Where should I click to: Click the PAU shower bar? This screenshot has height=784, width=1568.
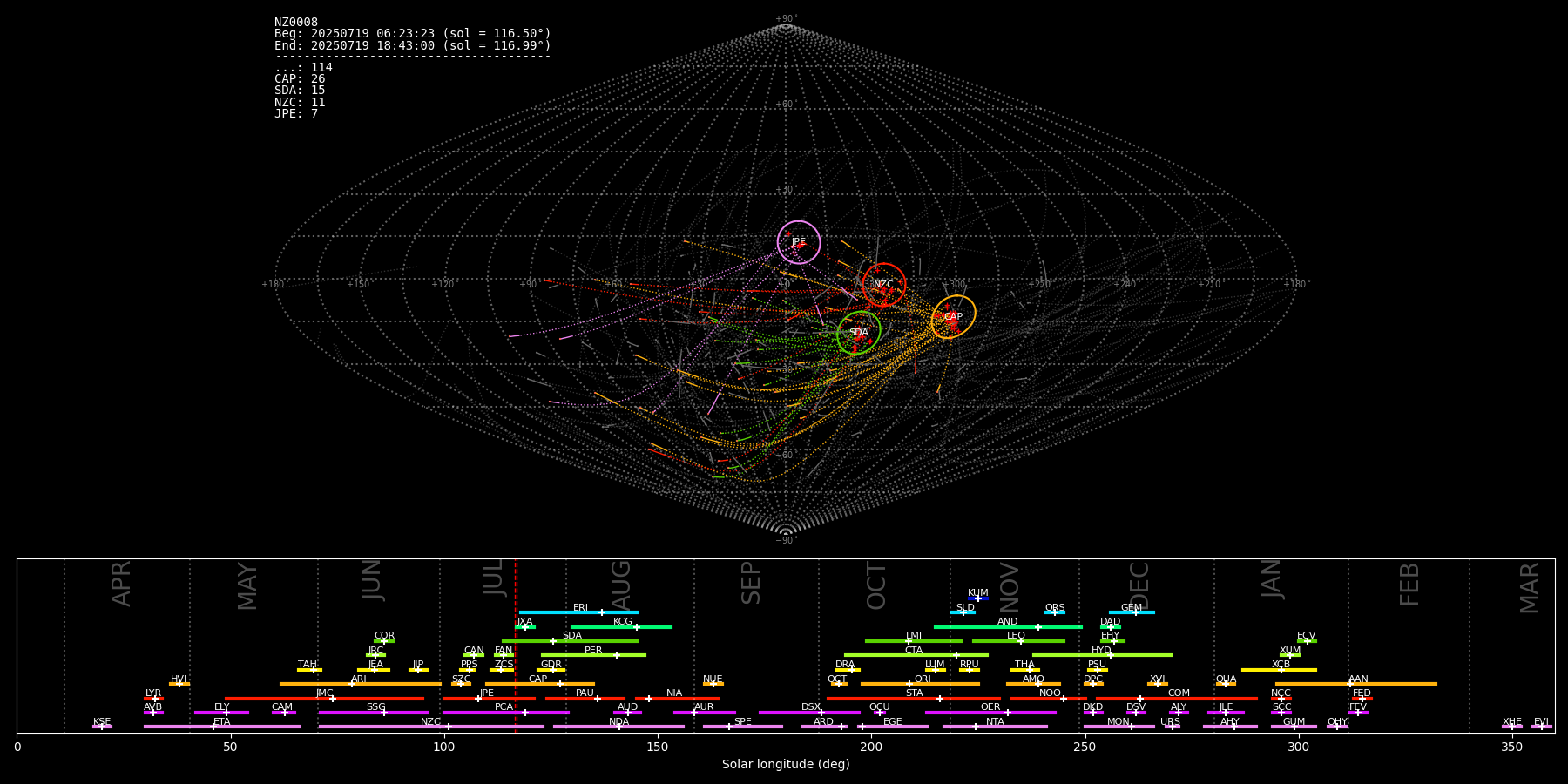pyautogui.click(x=585, y=698)
